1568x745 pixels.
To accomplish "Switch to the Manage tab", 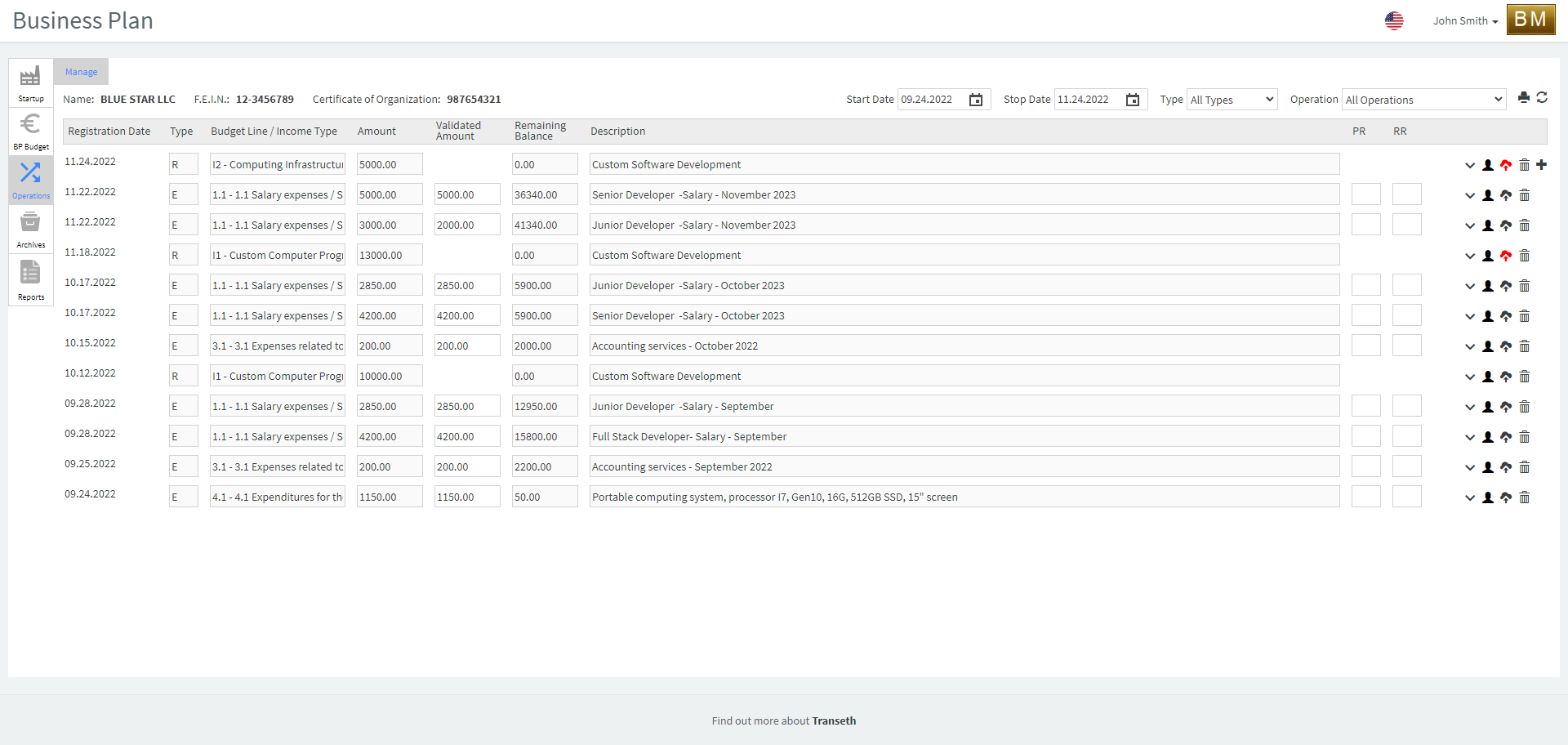I will pyautogui.click(x=81, y=72).
